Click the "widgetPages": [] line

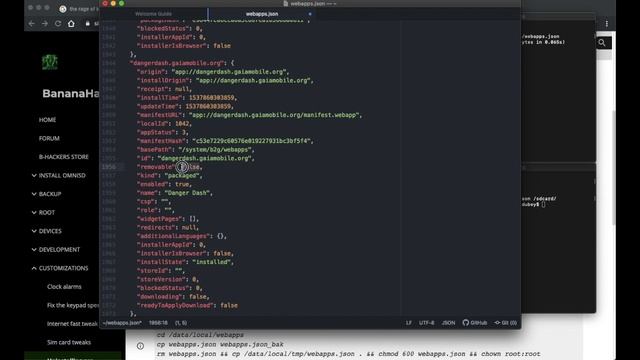tap(168, 219)
